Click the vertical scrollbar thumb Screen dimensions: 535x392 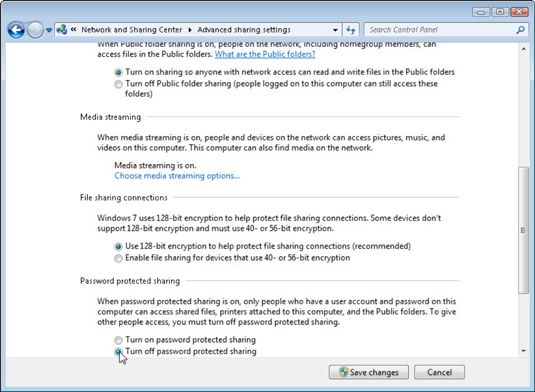coord(523,230)
